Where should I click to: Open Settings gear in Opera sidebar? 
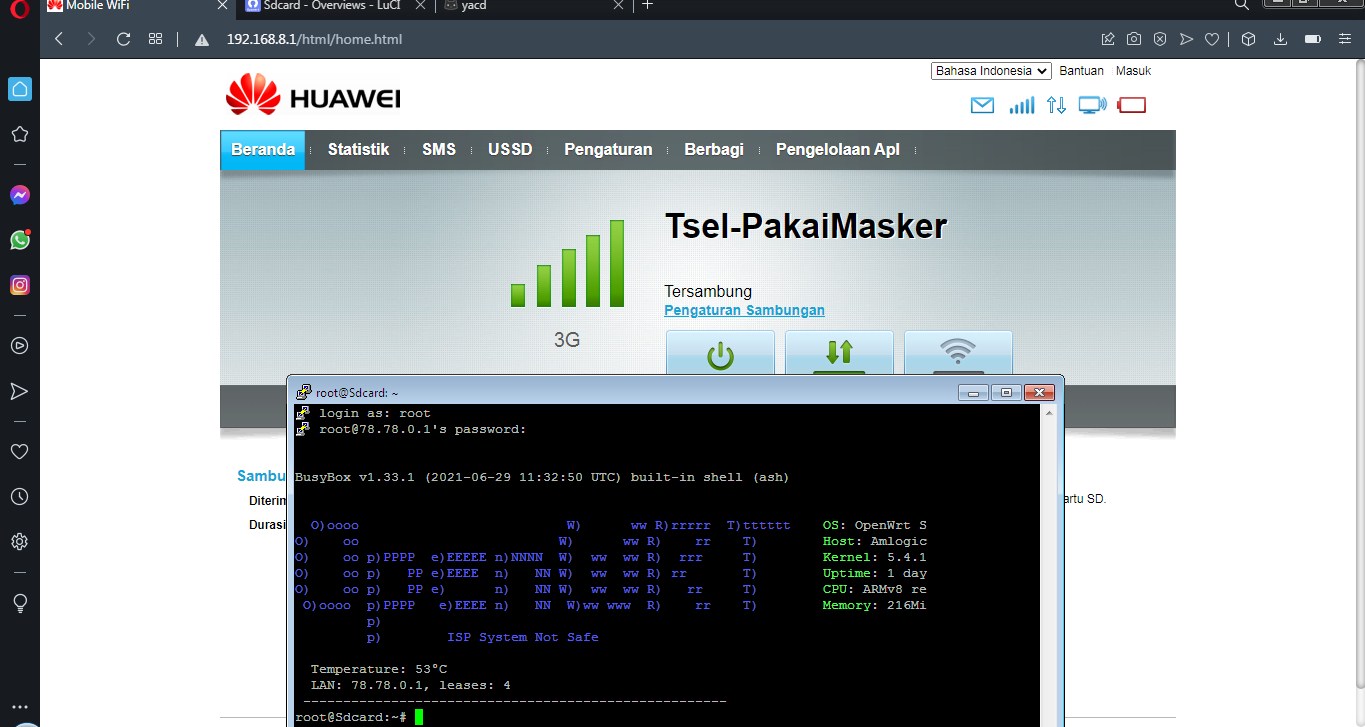pos(19,542)
